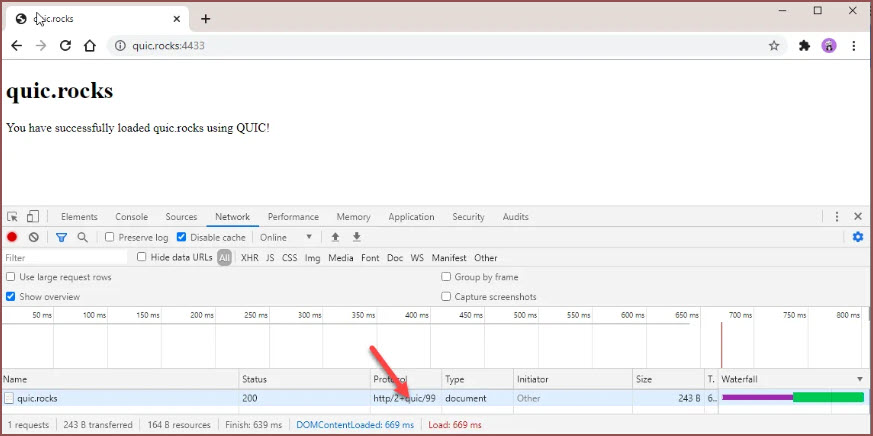Viewport: 873px width, 436px height.
Task: Click the export HAR download arrow
Action: [x=356, y=237]
